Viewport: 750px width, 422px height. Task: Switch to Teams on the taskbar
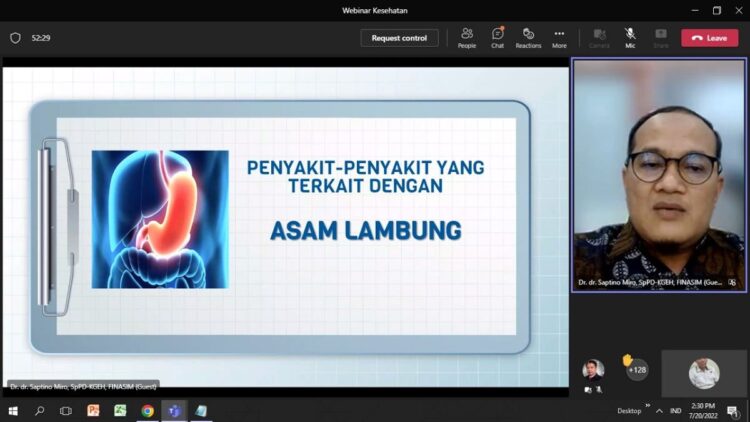174,411
